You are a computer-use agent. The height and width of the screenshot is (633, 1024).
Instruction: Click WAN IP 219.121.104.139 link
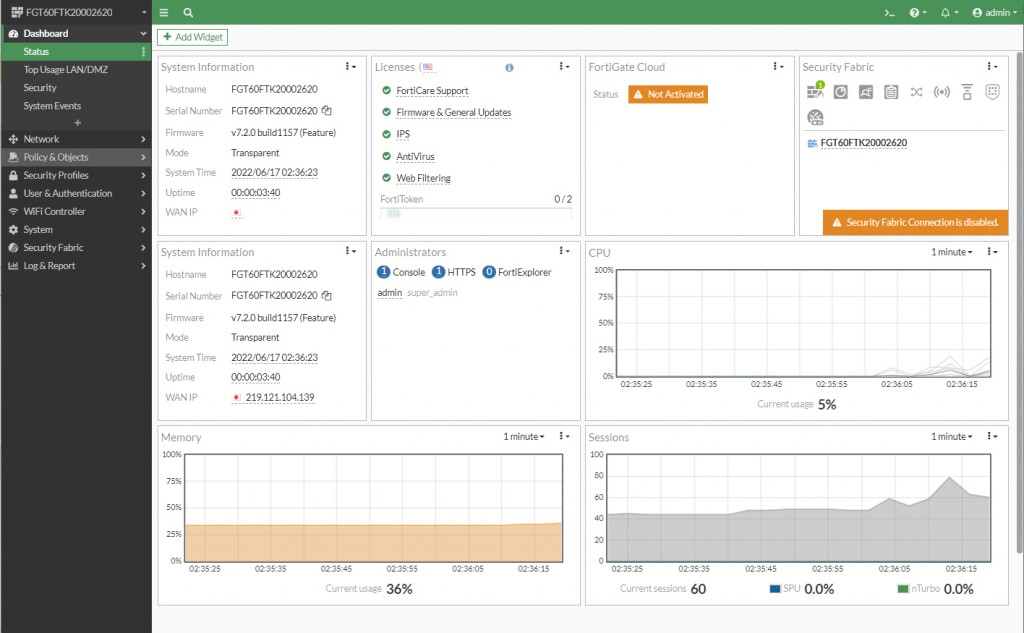(280, 397)
